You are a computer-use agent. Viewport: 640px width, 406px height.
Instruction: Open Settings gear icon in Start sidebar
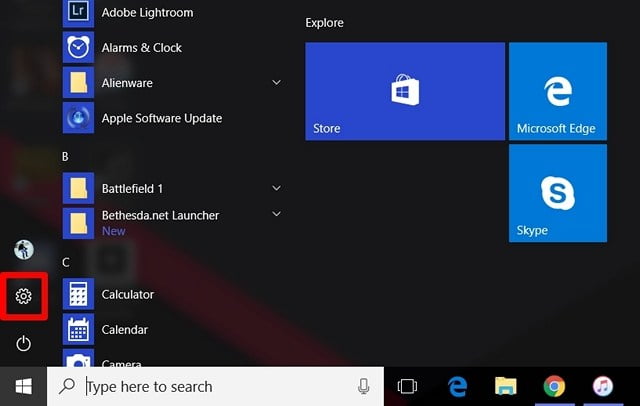pyautogui.click(x=24, y=296)
